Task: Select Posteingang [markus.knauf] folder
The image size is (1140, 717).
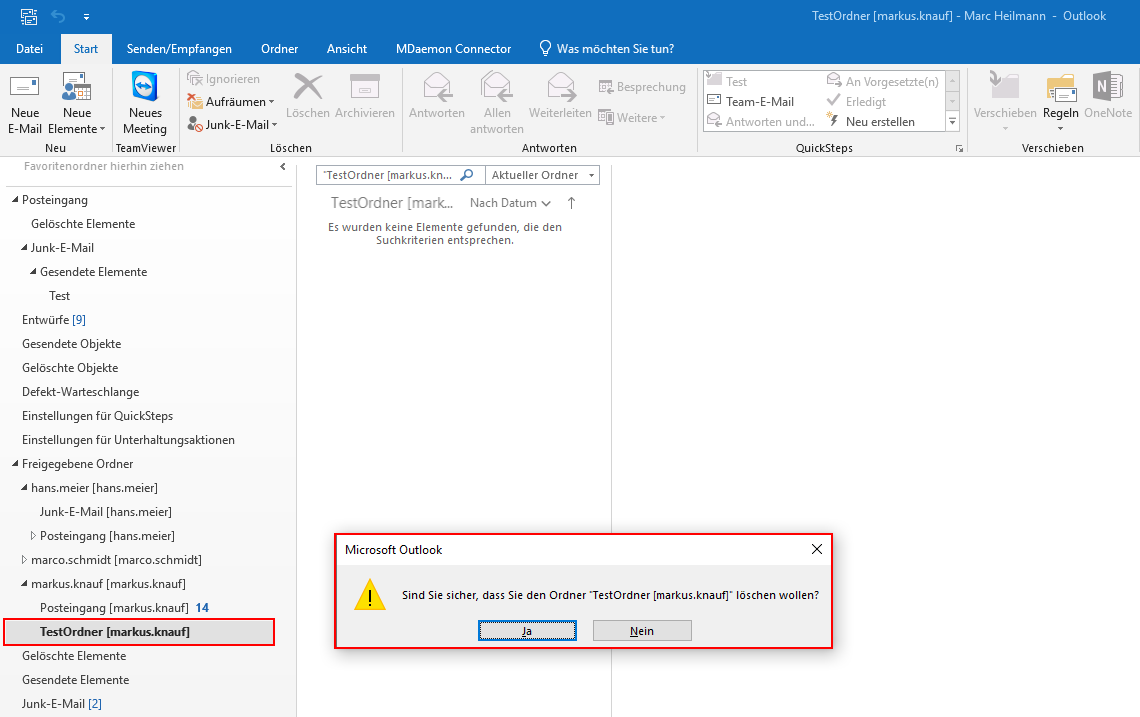Action: 114,608
